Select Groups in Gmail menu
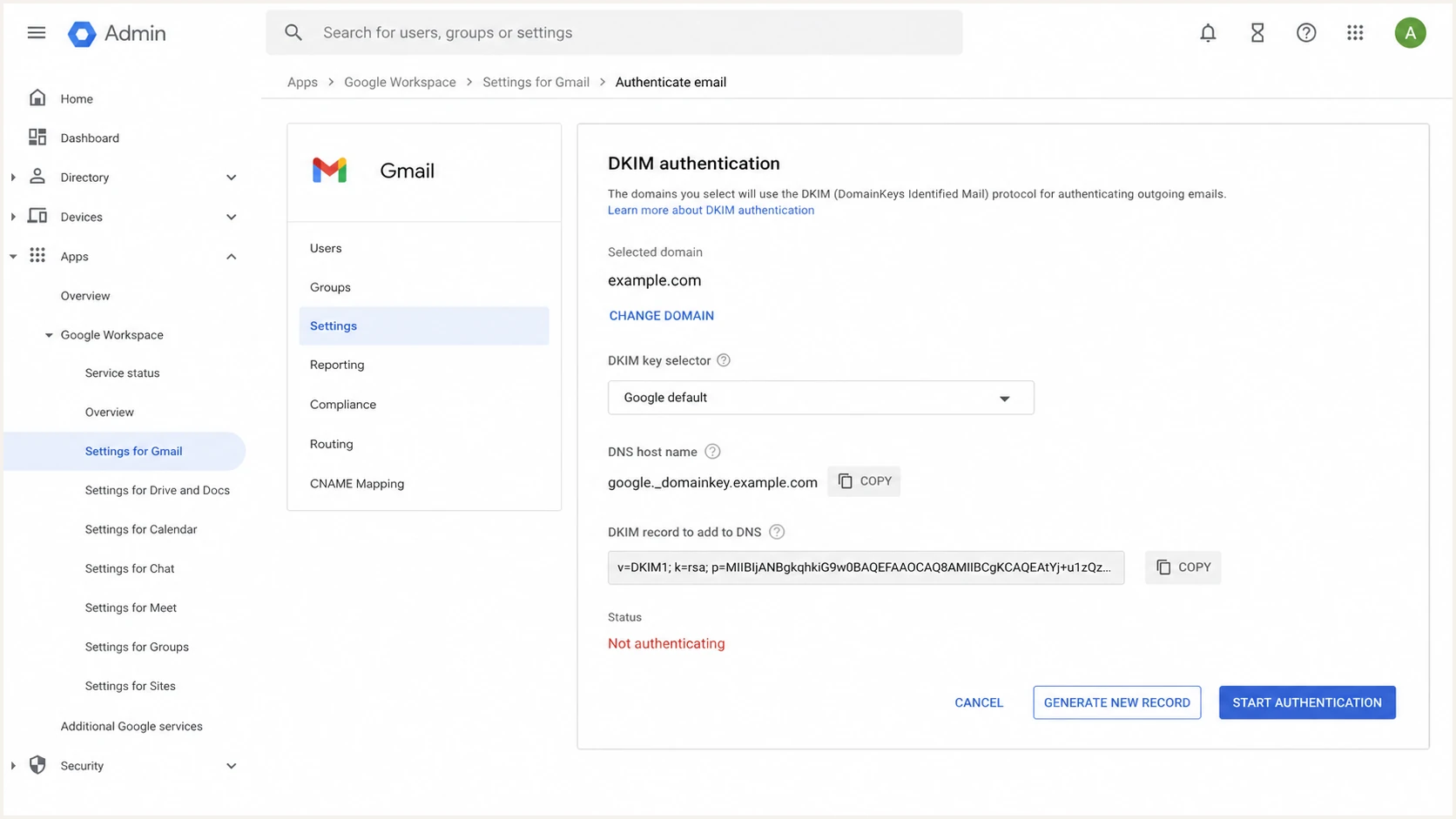The width and height of the screenshot is (1456, 819). (424, 287)
